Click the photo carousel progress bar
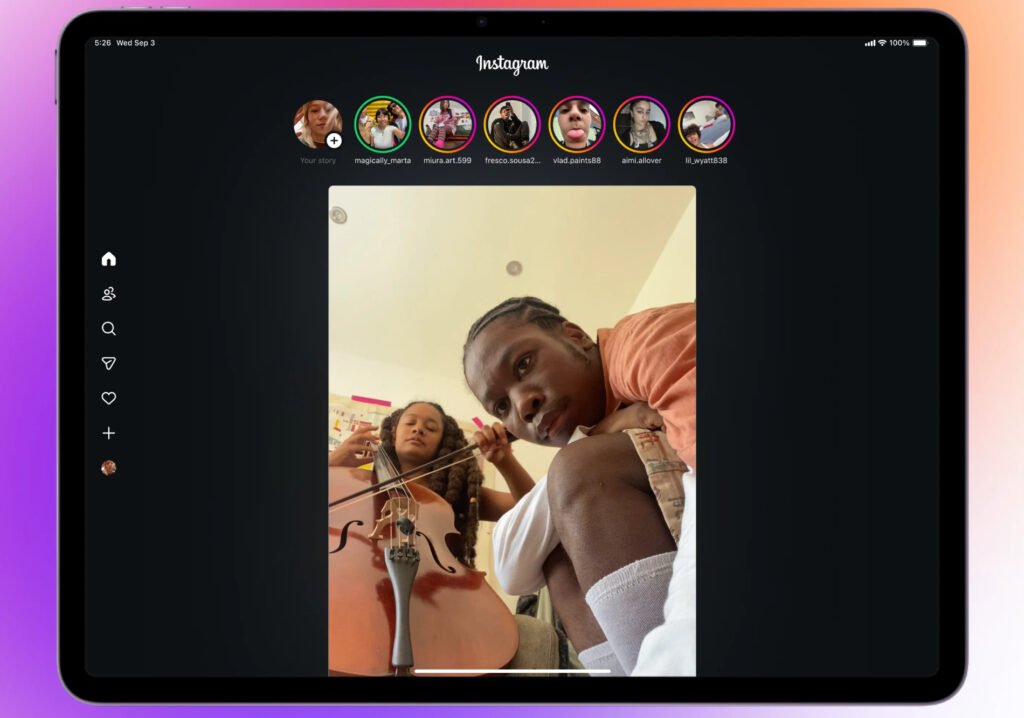Screen dimensions: 1024x718 click(x=512, y=670)
